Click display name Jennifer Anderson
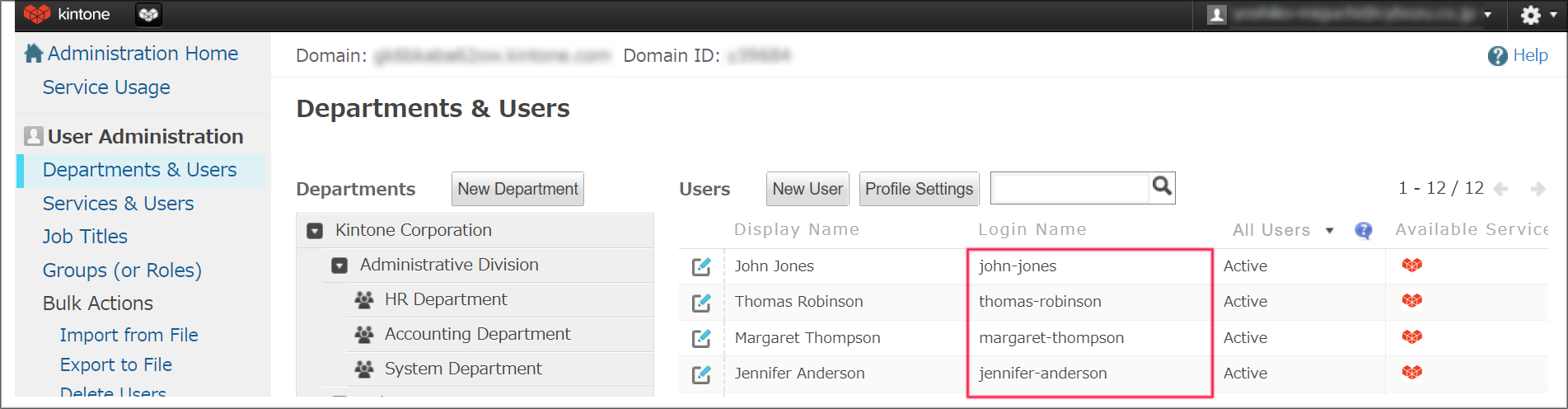 click(800, 374)
